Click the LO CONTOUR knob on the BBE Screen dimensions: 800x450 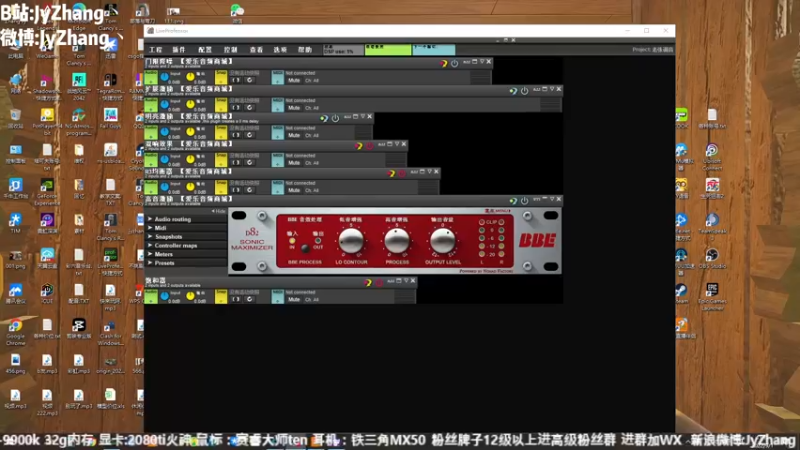[351, 240]
